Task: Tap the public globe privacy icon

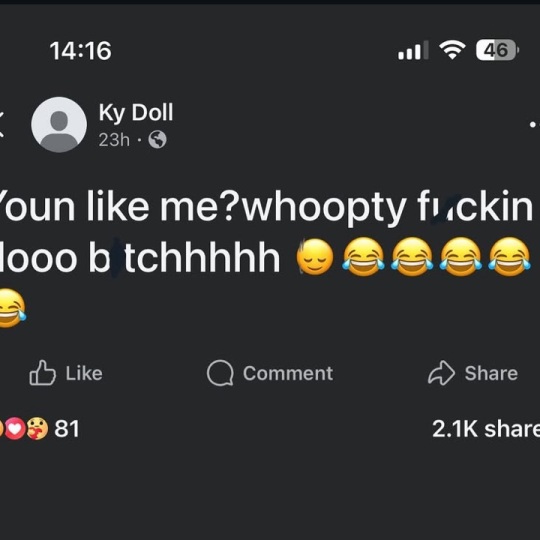Action: coord(157,139)
